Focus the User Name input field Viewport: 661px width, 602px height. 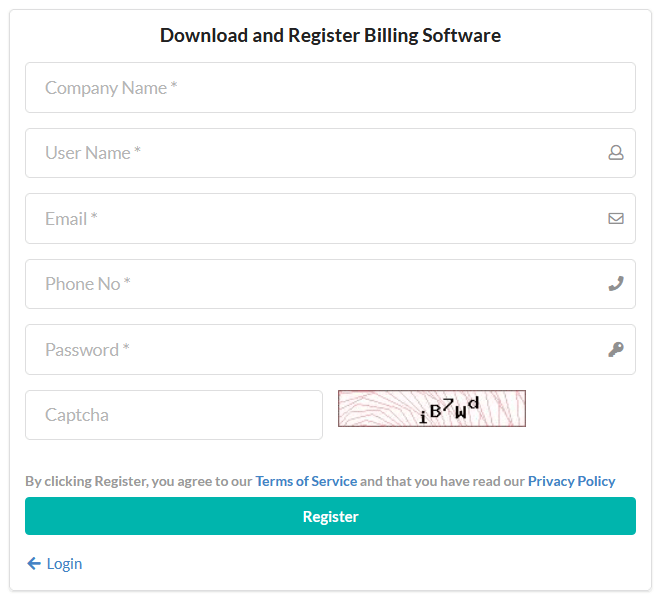[330, 153]
